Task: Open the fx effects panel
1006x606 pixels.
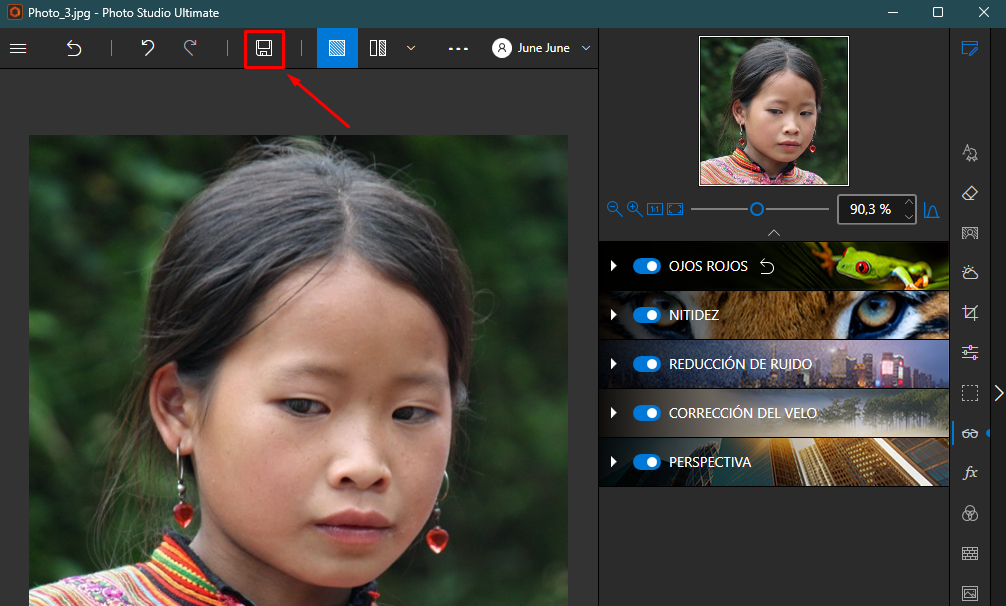Action: pyautogui.click(x=970, y=473)
